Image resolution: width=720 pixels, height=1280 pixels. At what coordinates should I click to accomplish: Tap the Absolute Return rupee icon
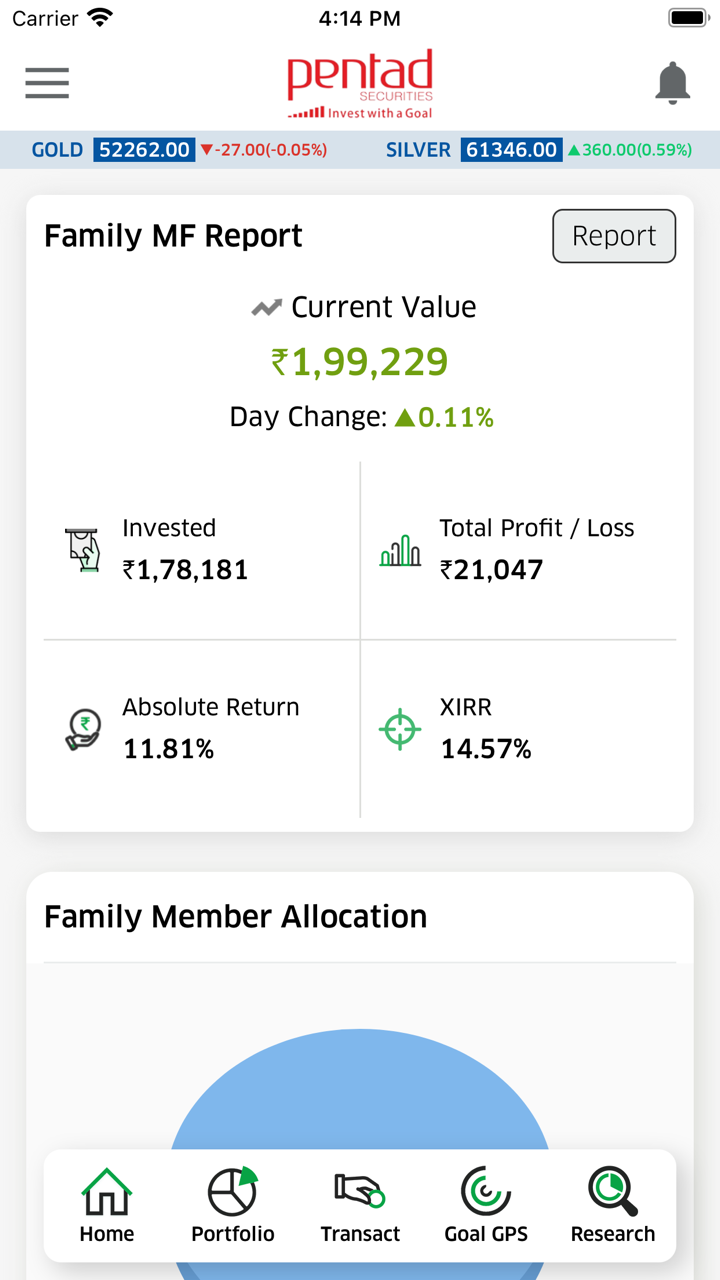pos(84,729)
